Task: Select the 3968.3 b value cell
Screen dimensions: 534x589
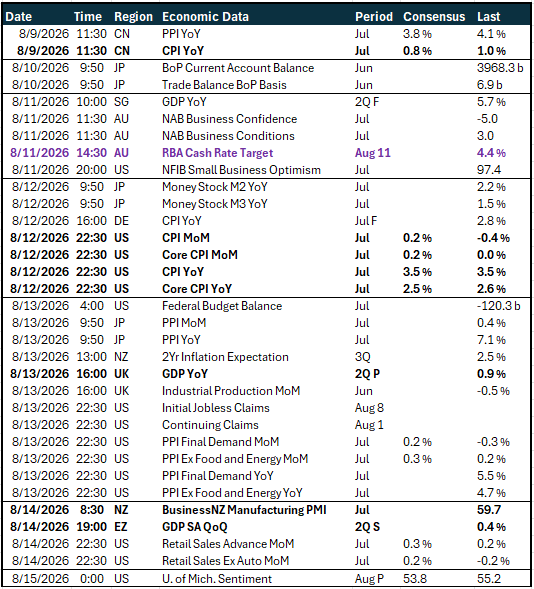Action: 500,68
